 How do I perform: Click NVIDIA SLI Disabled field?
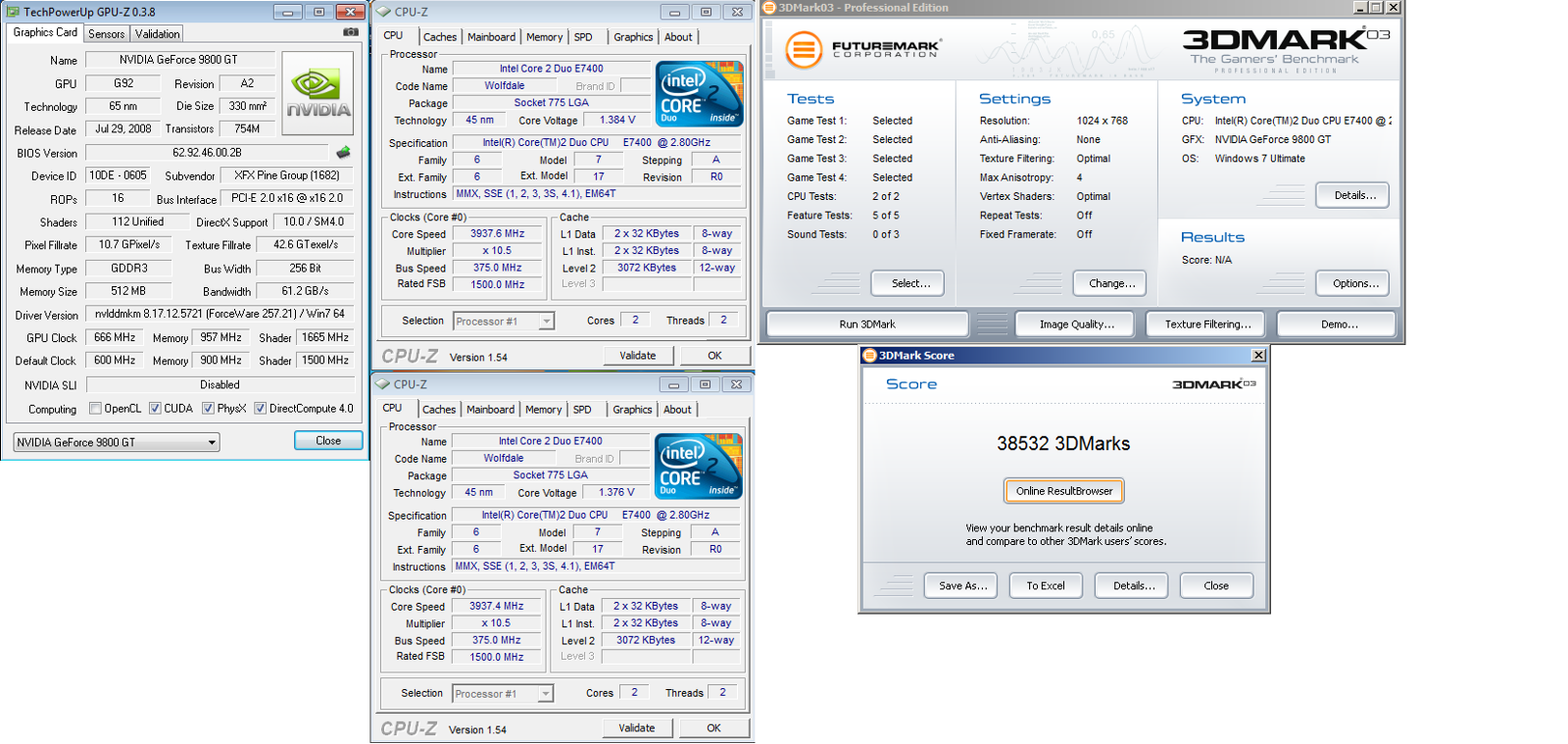[220, 385]
